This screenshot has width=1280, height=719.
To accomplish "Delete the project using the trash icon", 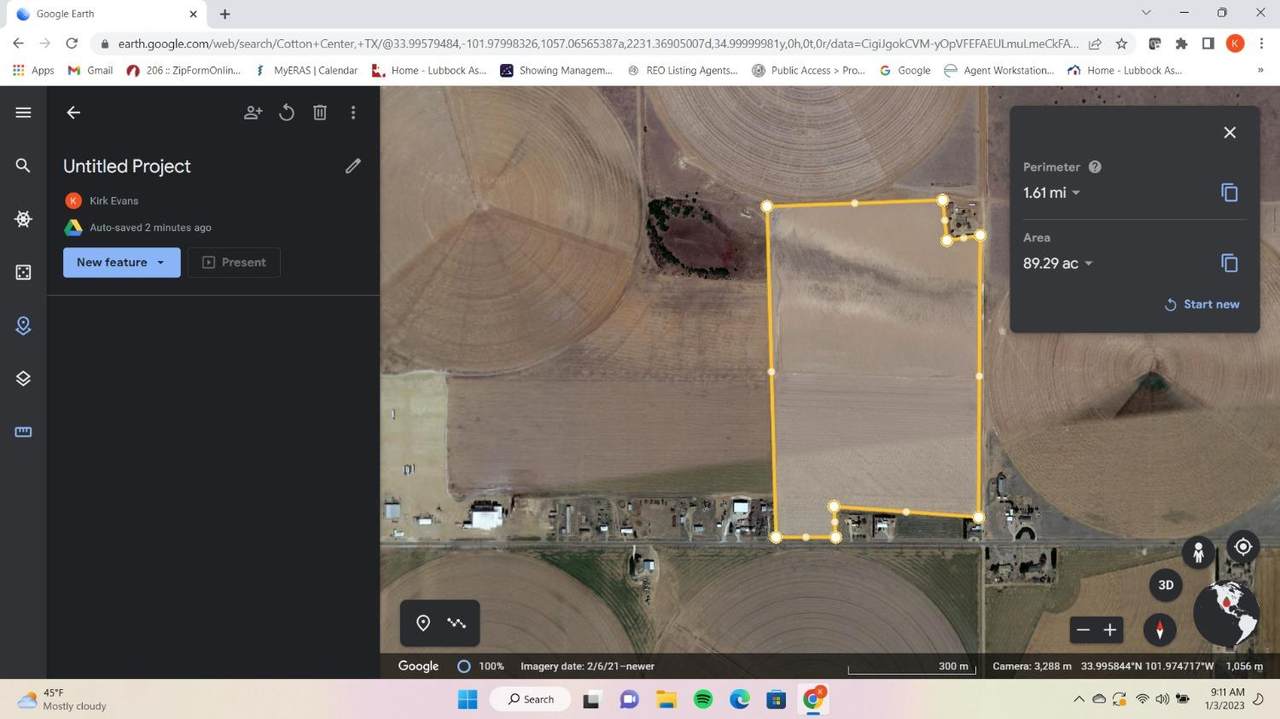I will point(320,113).
